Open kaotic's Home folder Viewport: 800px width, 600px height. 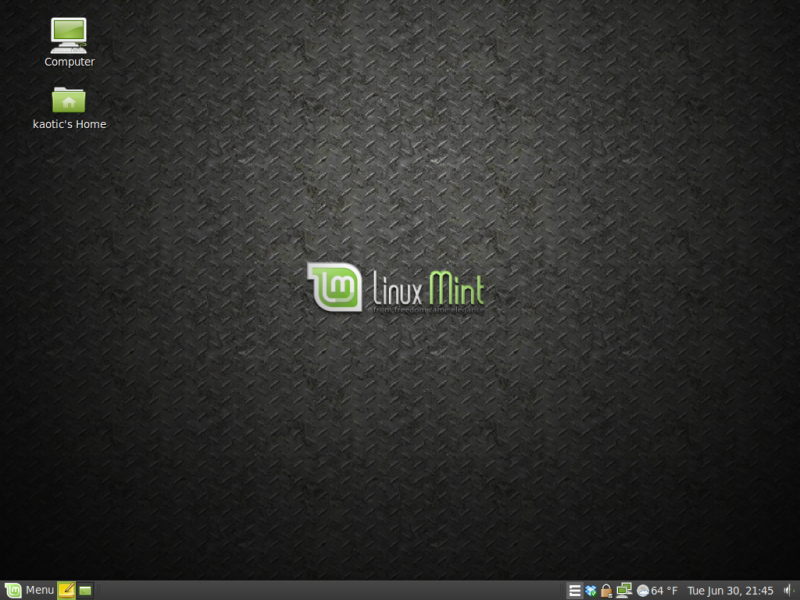[x=68, y=100]
